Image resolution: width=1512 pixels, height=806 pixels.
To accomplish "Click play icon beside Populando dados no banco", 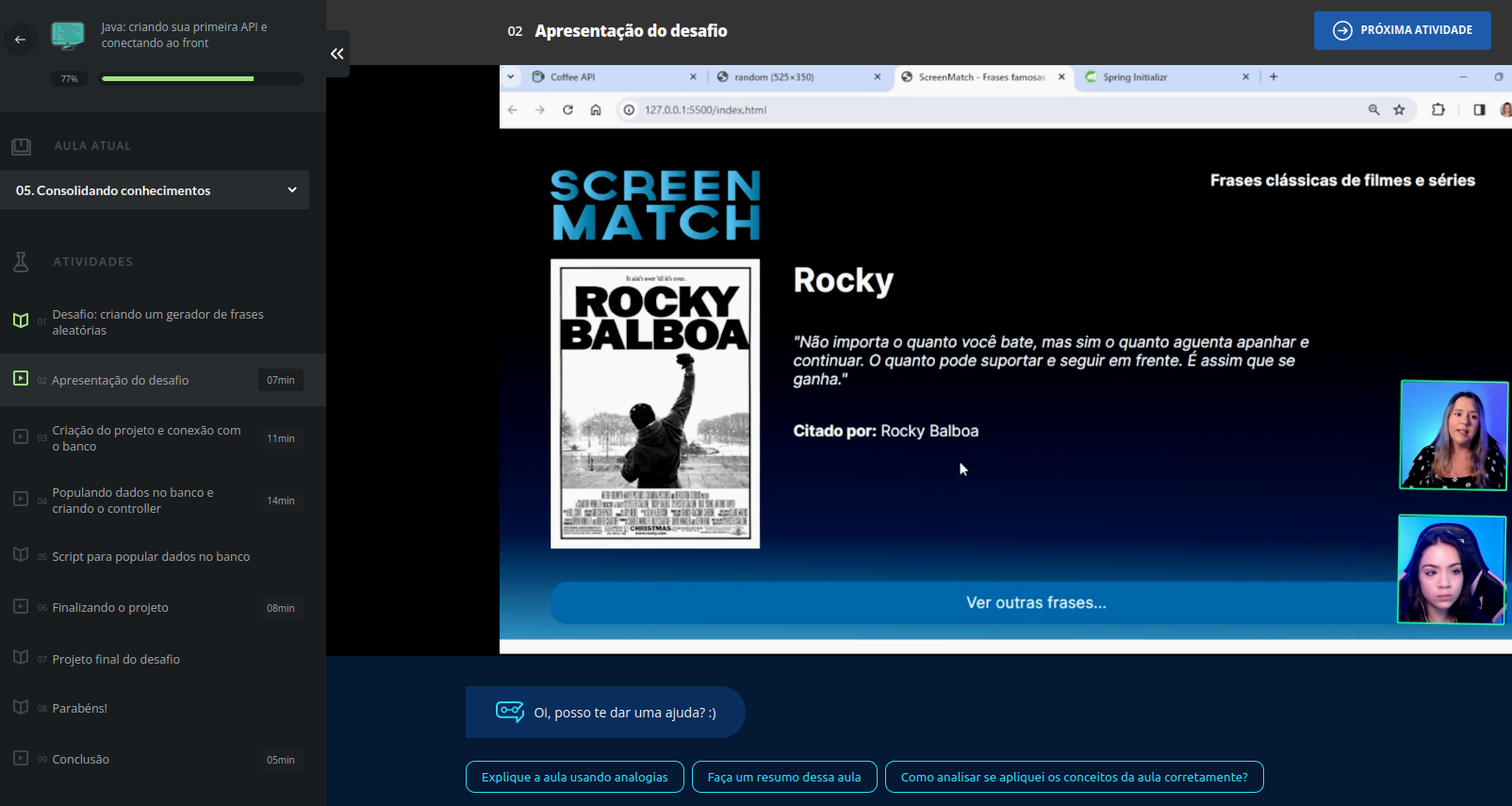I will coord(21,499).
